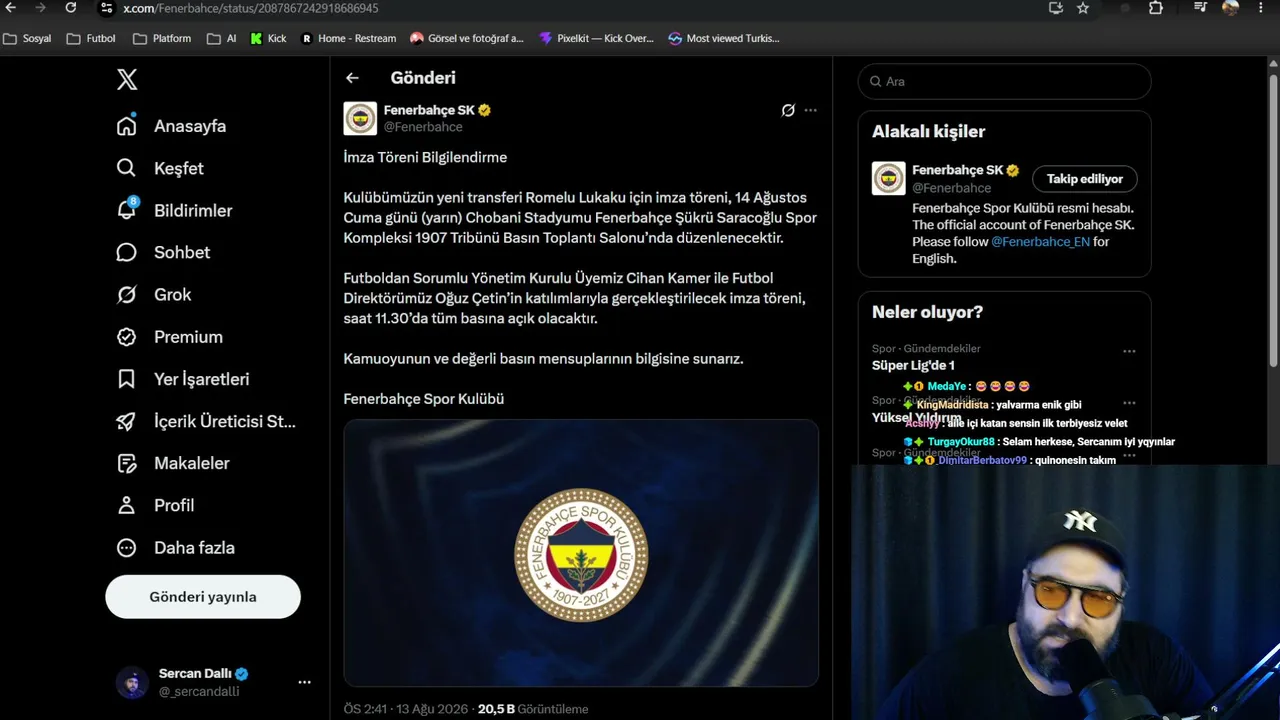1280x720 pixels.
Task: Open the Pixelkit — Kick Overlay bookmark
Action: 596,38
